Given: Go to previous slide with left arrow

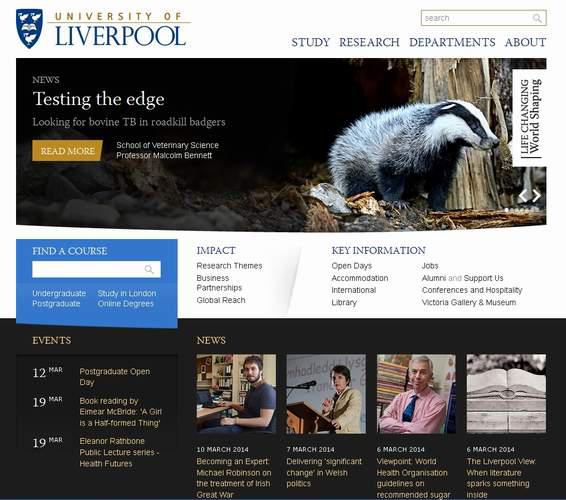Looking at the screenshot, I should coord(523,196).
